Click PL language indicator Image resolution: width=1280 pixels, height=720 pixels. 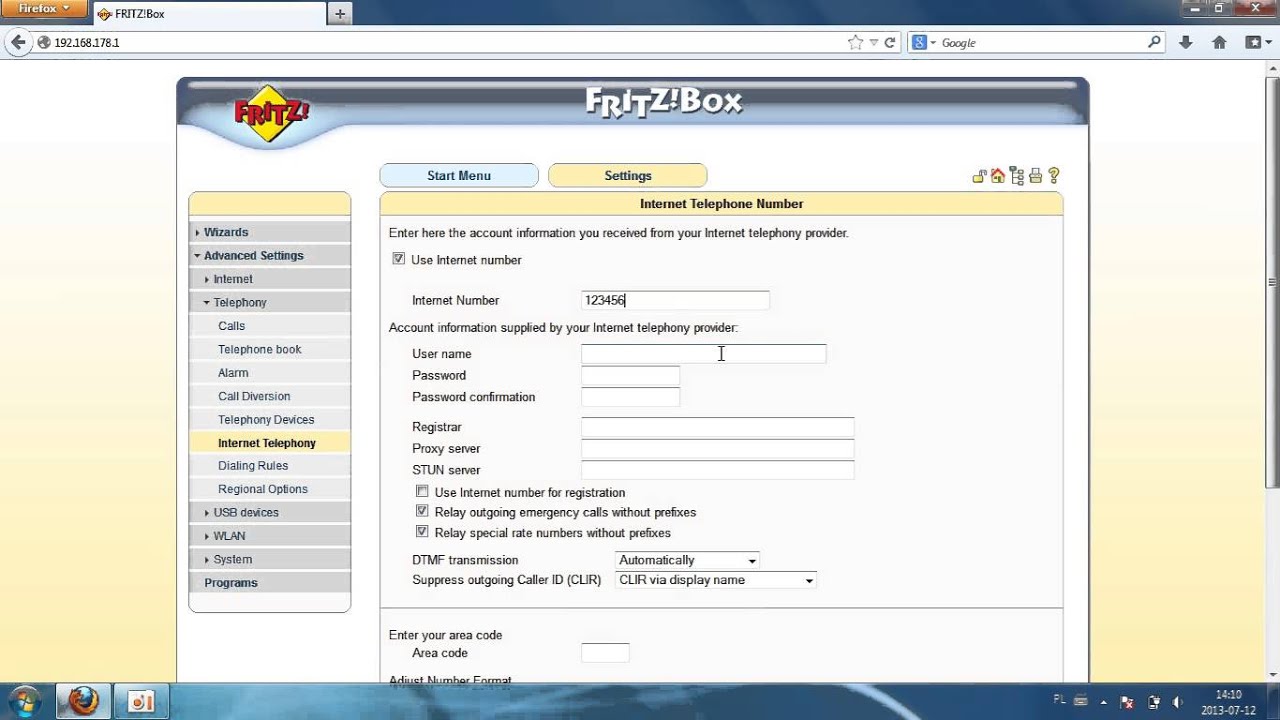1060,699
